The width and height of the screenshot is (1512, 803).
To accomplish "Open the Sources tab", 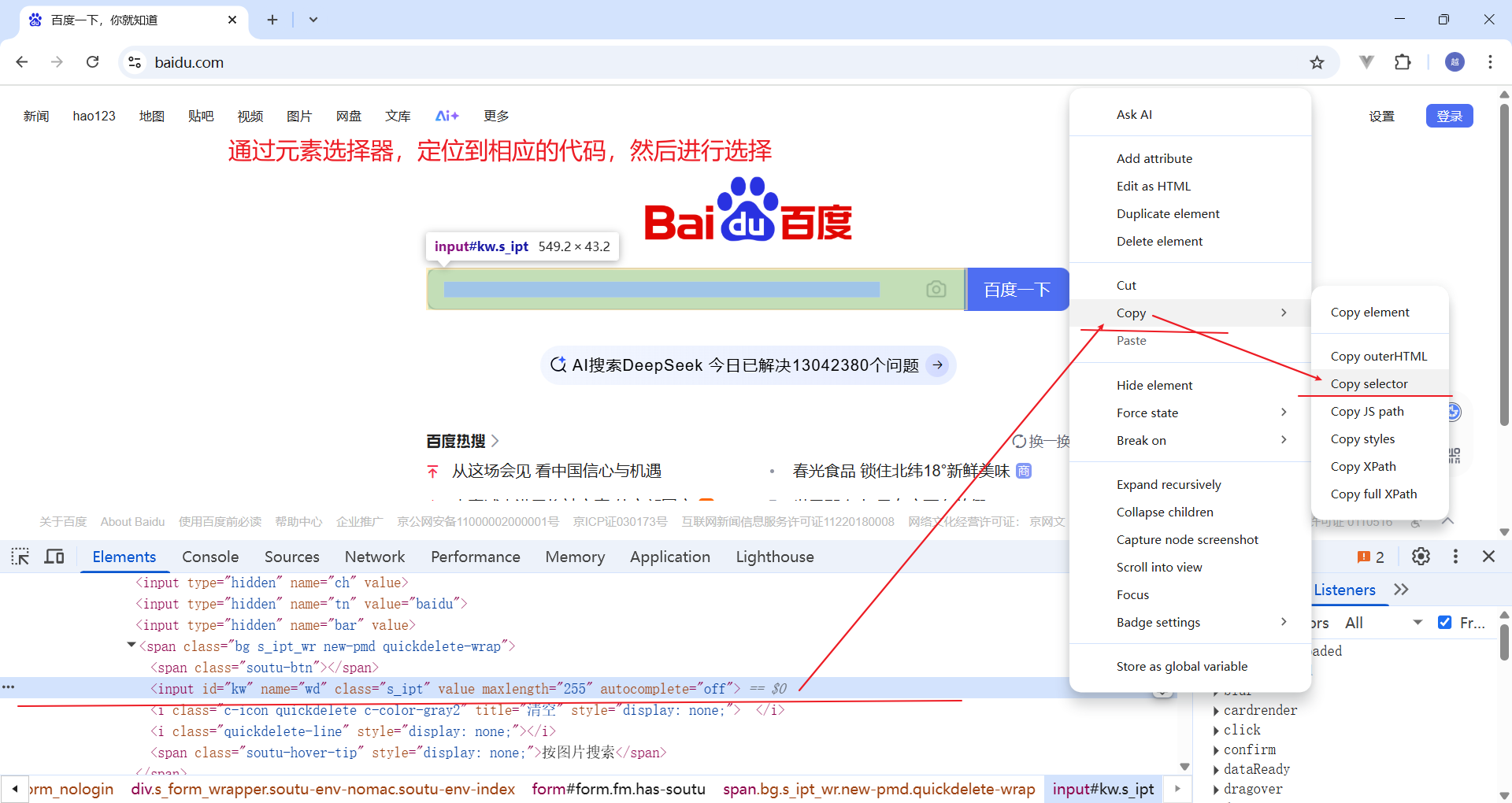I will tap(292, 557).
